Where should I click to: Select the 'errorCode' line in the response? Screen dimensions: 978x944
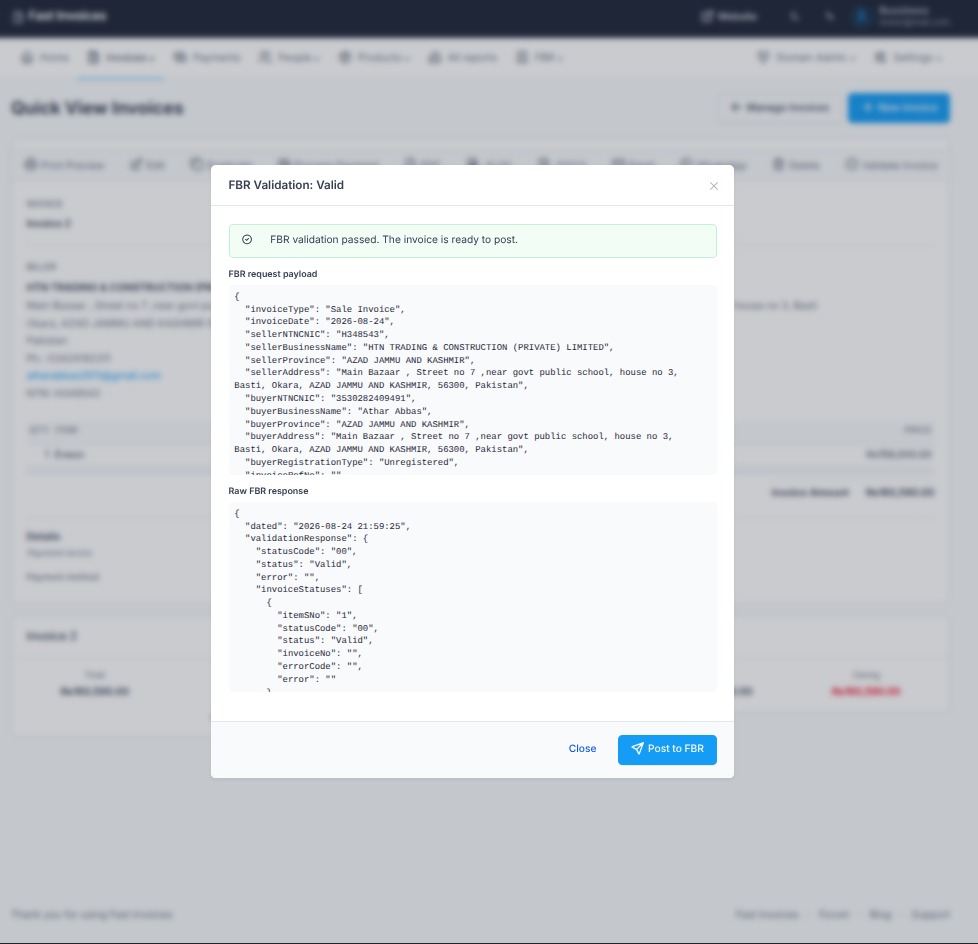point(319,666)
